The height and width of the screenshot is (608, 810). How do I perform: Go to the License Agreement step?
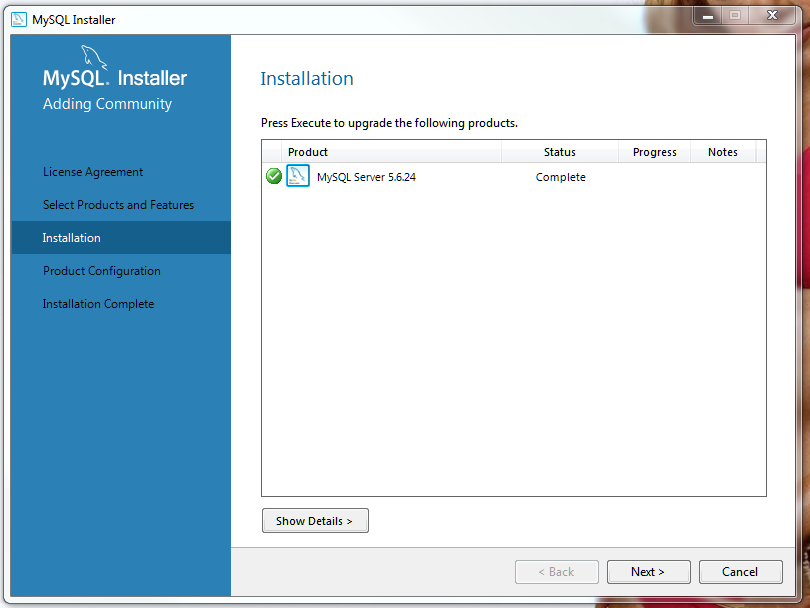click(x=93, y=172)
